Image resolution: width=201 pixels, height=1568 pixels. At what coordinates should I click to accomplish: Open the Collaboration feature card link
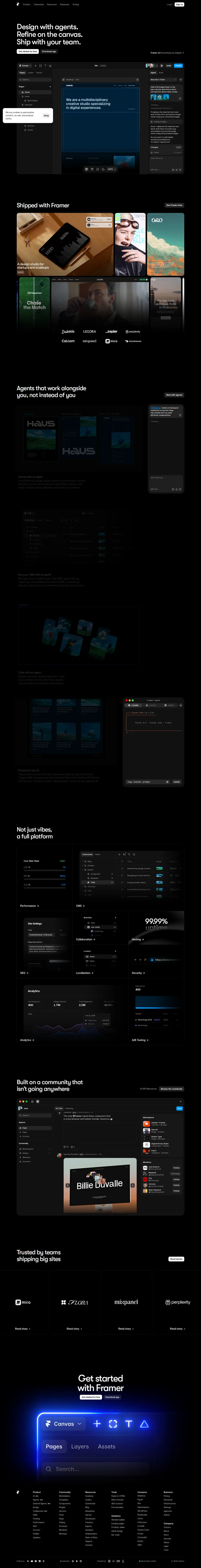pos(85,939)
